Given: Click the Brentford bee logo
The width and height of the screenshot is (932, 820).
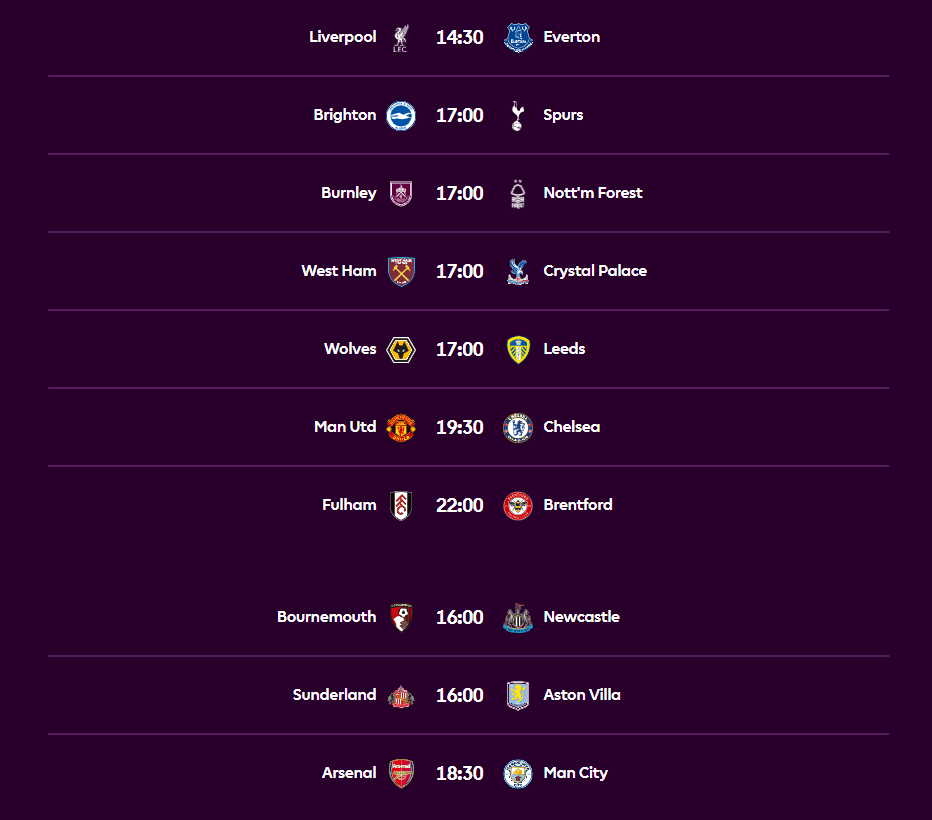Looking at the screenshot, I should [518, 506].
